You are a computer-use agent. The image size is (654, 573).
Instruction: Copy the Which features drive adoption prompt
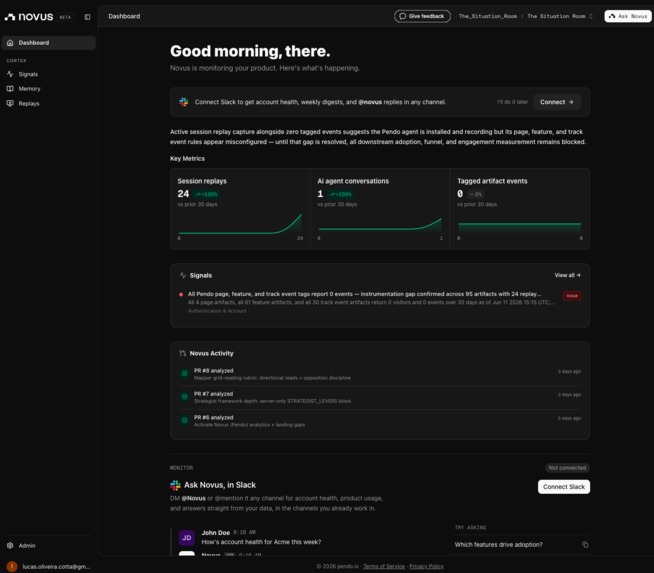point(585,545)
